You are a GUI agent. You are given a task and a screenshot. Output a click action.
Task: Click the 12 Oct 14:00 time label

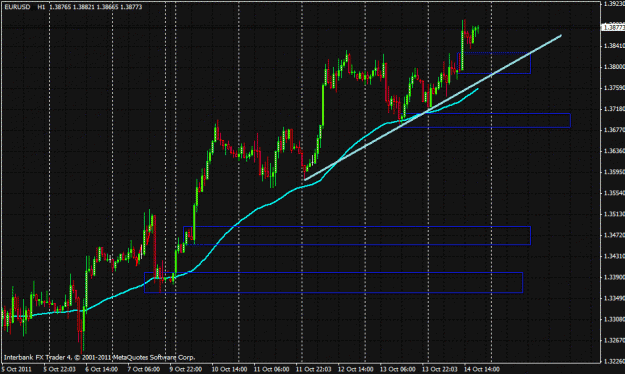tap(356, 369)
